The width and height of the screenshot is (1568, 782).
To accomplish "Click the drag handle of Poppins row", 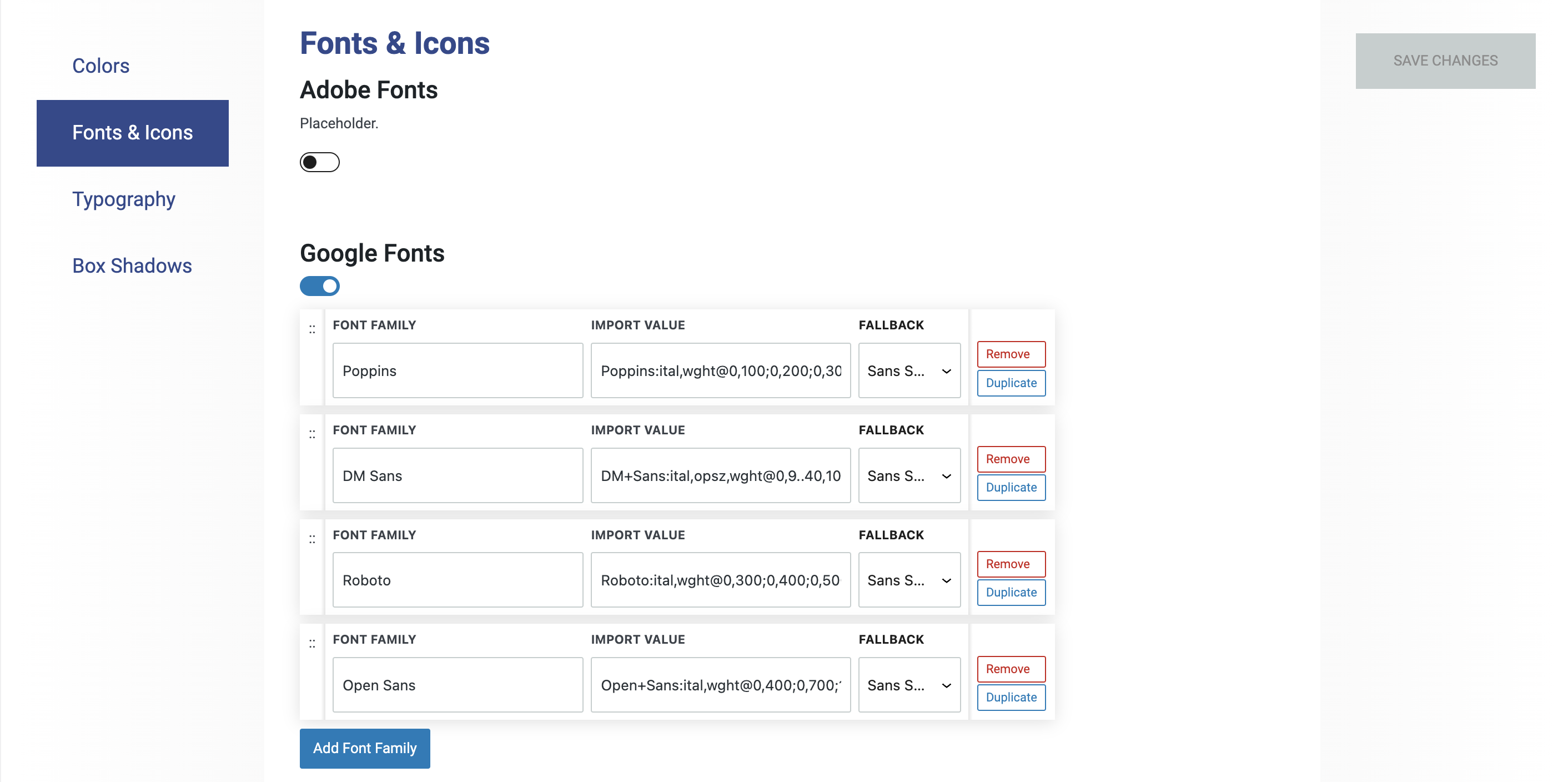I will [312, 329].
